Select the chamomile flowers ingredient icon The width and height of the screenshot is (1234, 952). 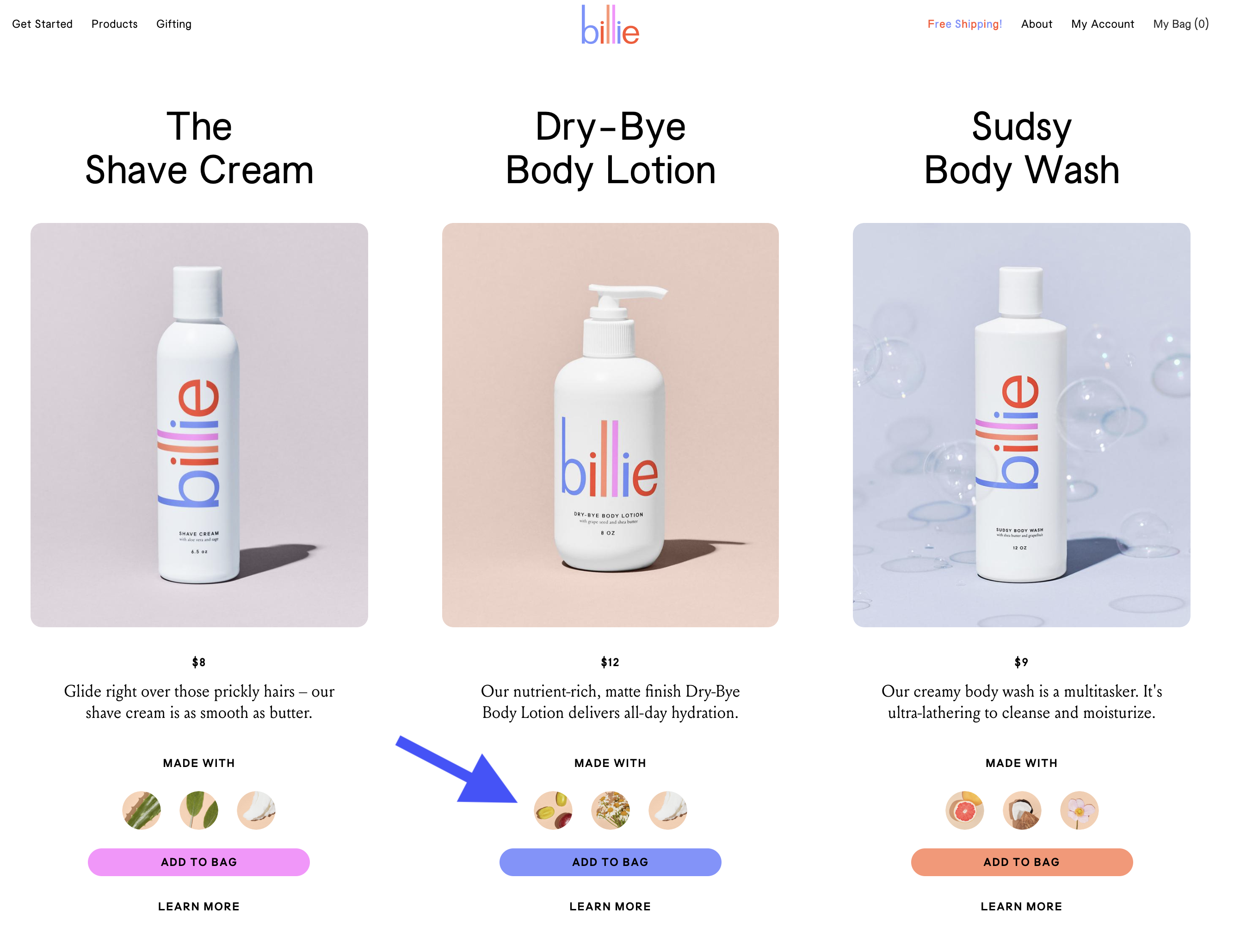pos(610,810)
